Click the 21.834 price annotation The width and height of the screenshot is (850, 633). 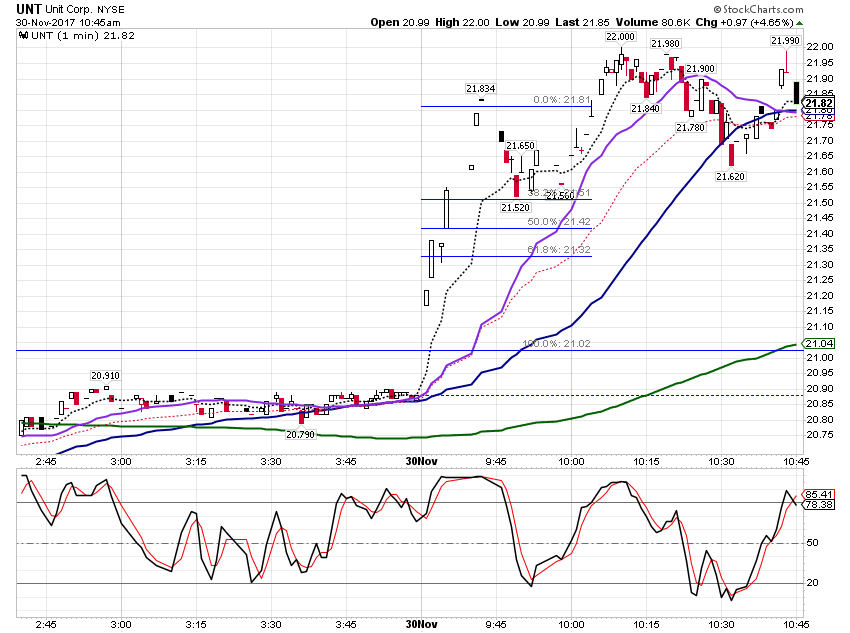pos(480,88)
